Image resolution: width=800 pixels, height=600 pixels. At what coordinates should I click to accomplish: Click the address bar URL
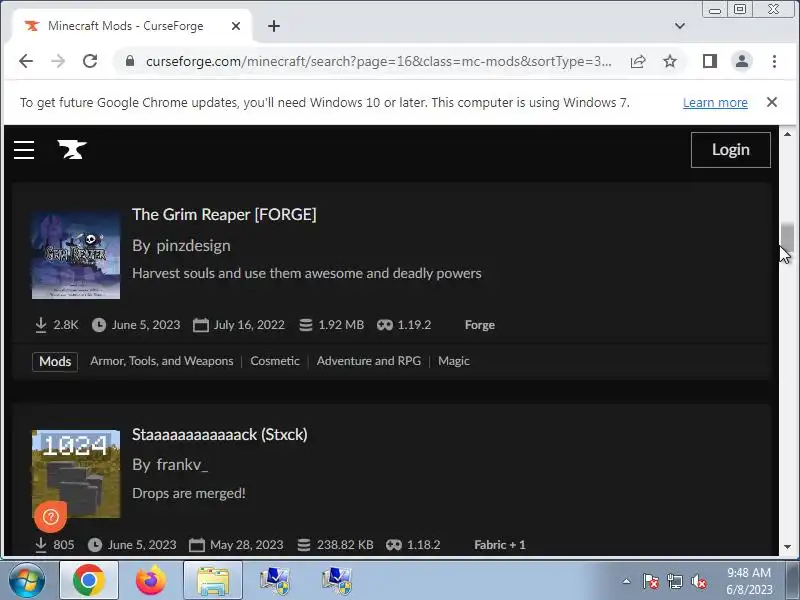pos(379,61)
